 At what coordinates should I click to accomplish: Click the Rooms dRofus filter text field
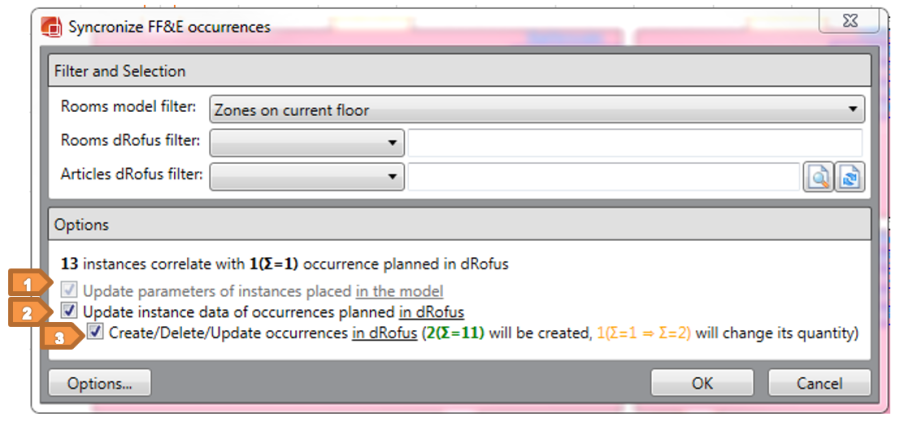[634, 143]
